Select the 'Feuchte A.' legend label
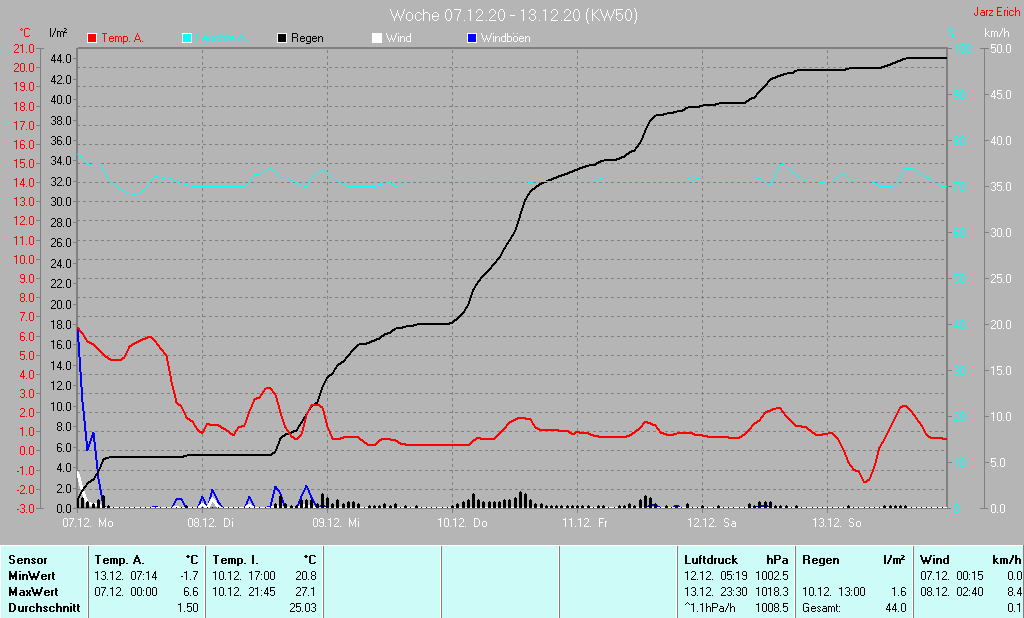1024x618 pixels. pos(221,38)
